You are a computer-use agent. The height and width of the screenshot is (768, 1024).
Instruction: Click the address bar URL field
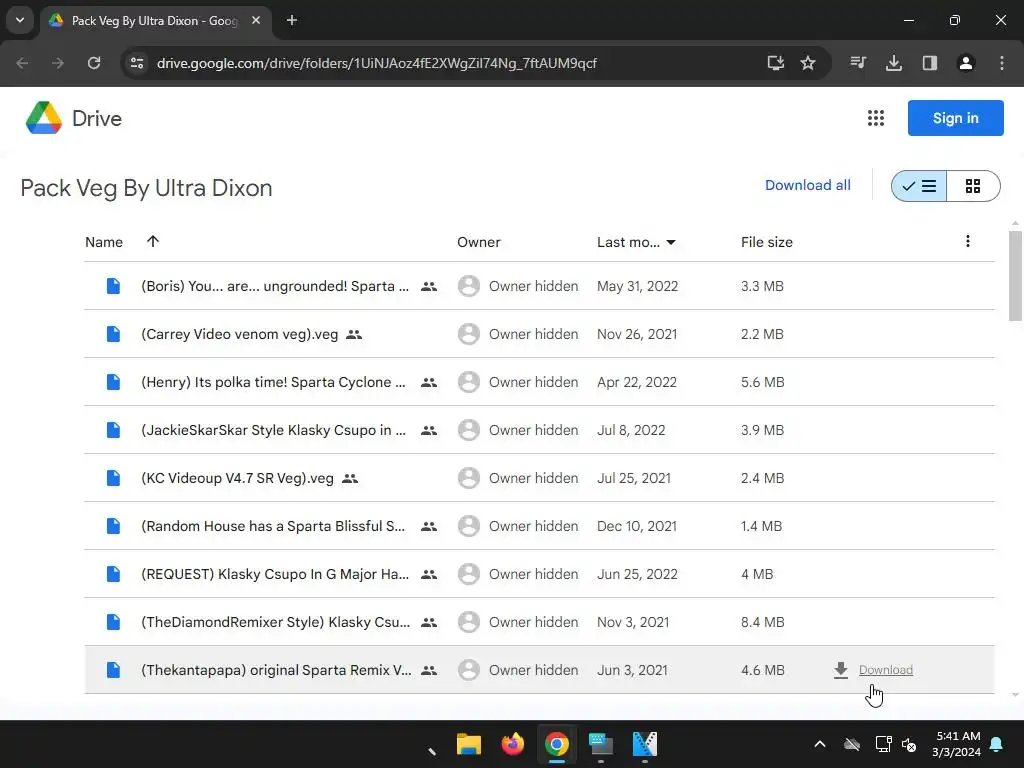coord(377,63)
